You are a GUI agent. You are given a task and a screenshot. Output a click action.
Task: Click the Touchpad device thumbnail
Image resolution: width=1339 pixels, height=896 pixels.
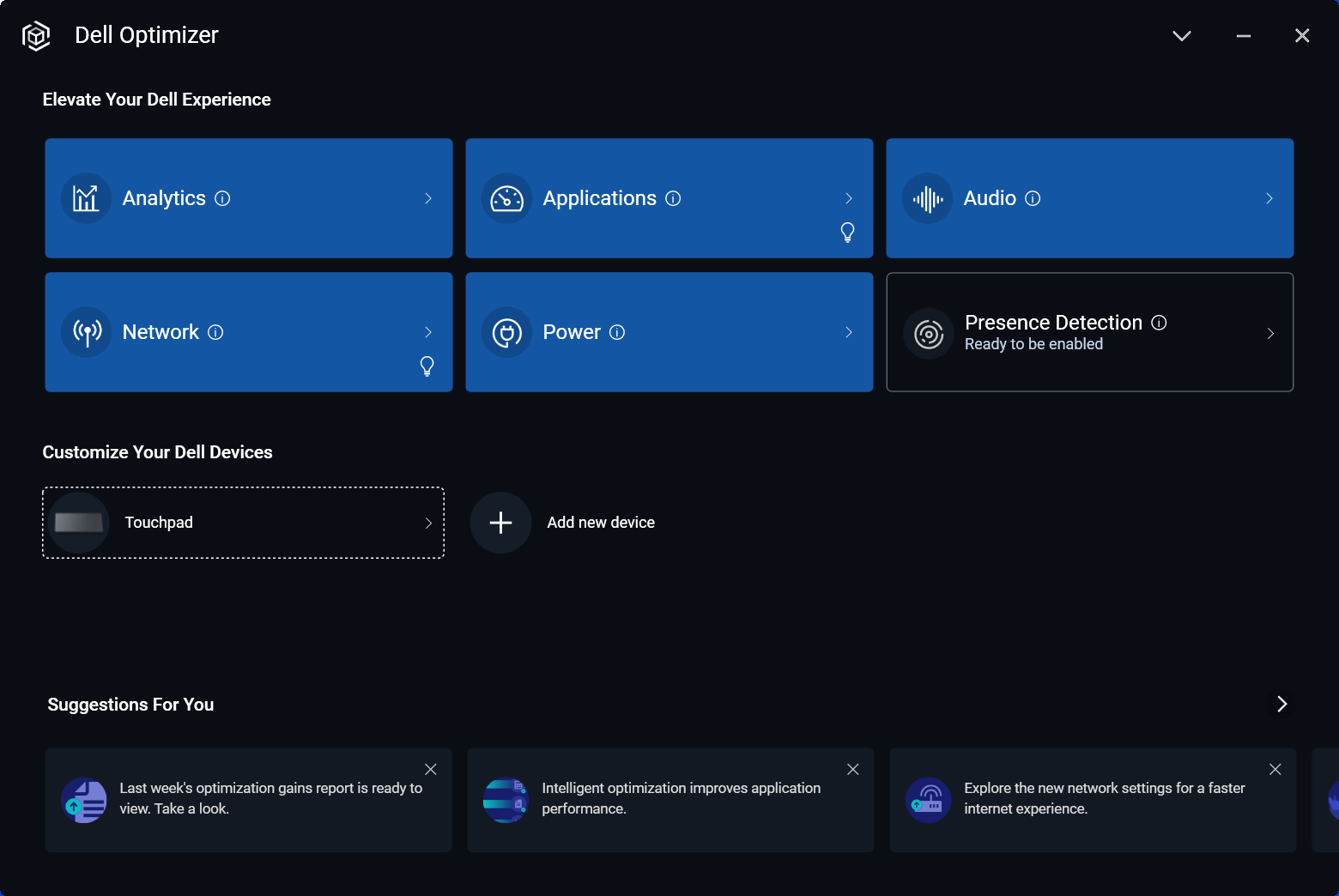tap(79, 523)
